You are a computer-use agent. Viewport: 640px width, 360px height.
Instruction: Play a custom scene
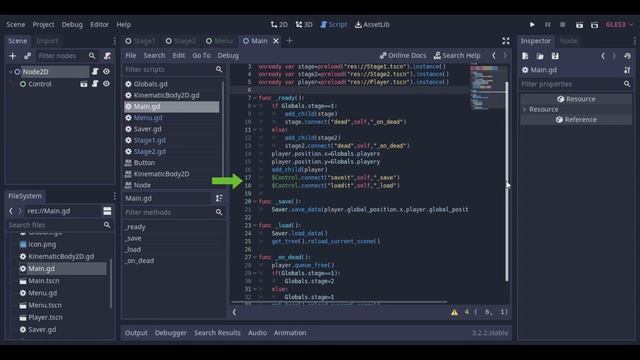(594, 24)
